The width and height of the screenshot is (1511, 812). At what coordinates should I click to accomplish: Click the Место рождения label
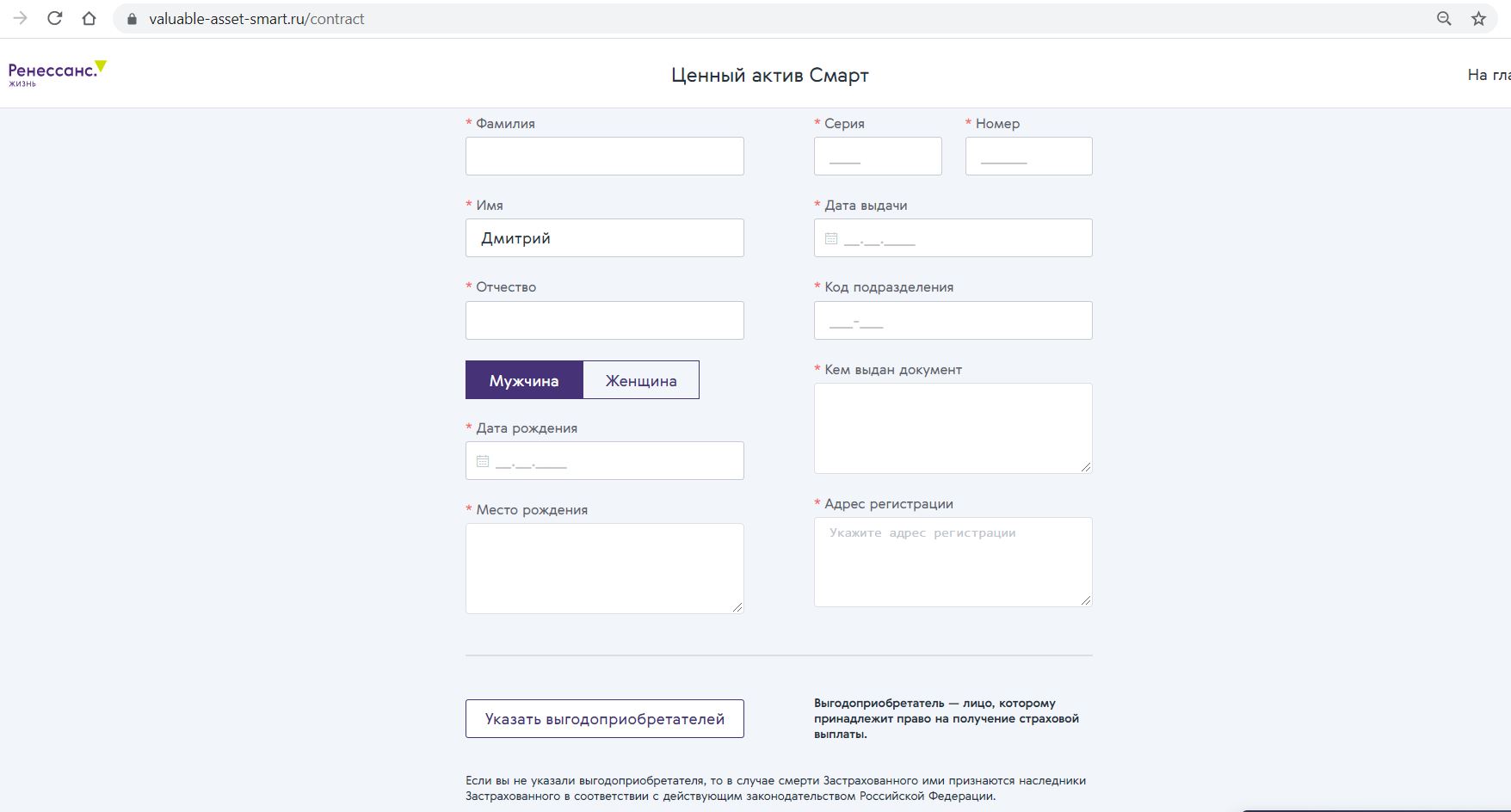[x=532, y=510]
